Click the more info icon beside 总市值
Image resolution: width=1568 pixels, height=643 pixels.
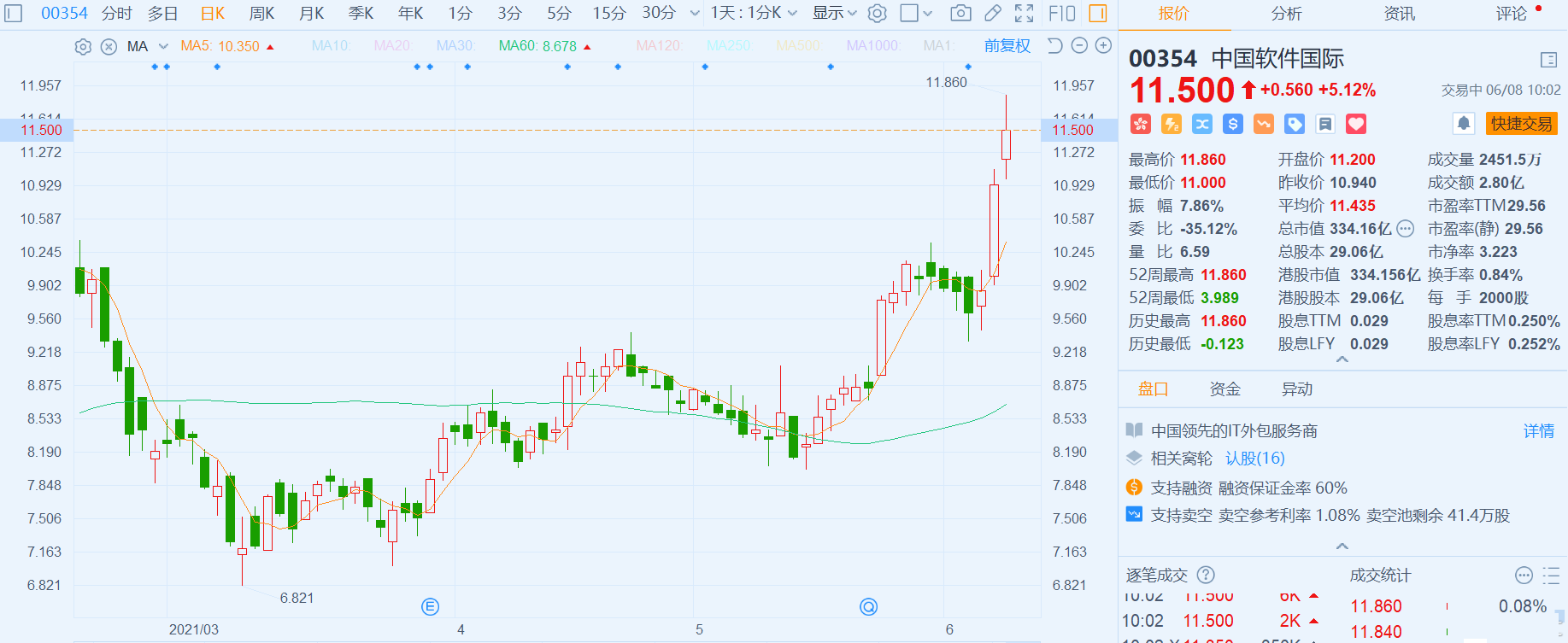tap(1406, 229)
